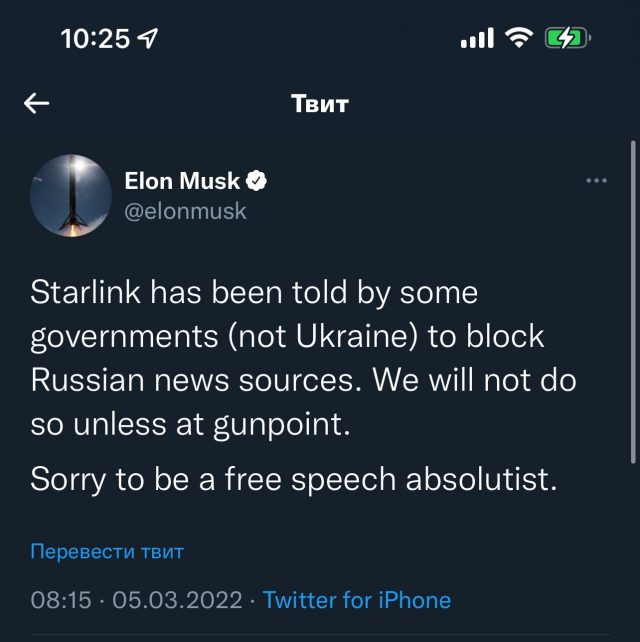Open profile via Elon Musk display name
The height and width of the screenshot is (642, 640).
(182, 181)
